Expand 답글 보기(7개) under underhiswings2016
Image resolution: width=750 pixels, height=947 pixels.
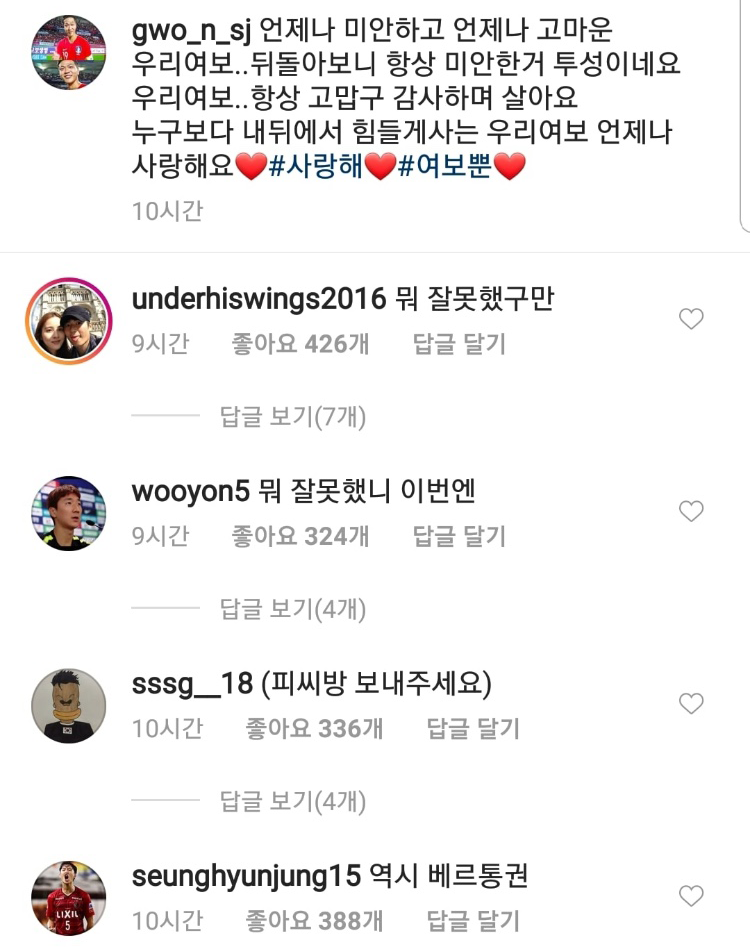click(293, 417)
